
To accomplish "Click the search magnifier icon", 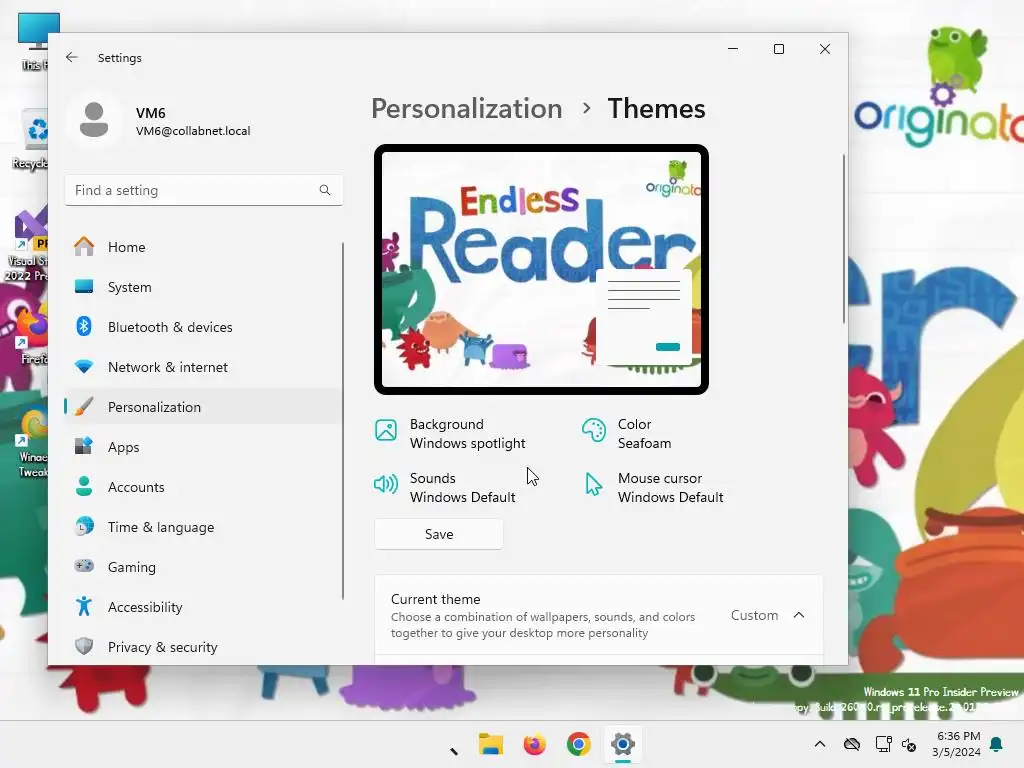I will (325, 190).
